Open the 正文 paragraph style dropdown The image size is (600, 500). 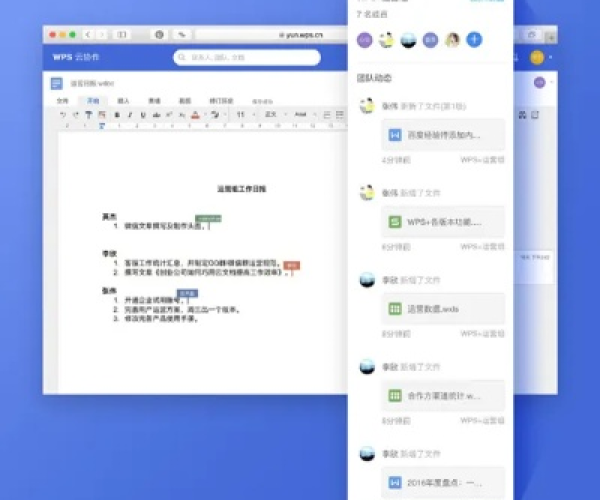276,114
